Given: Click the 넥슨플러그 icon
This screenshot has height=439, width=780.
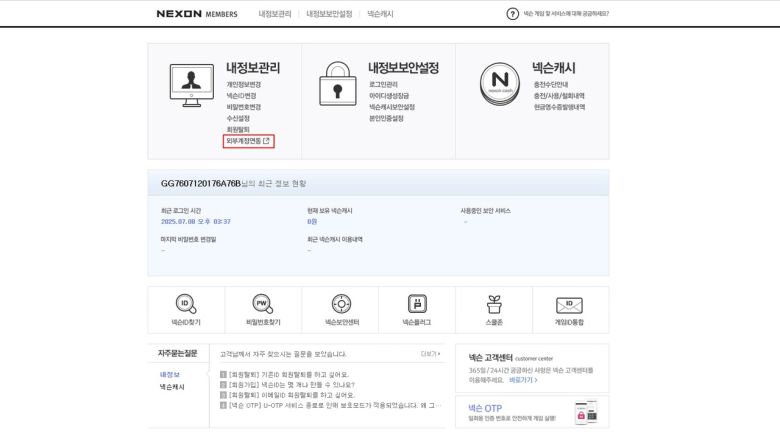Looking at the screenshot, I should [417, 304].
